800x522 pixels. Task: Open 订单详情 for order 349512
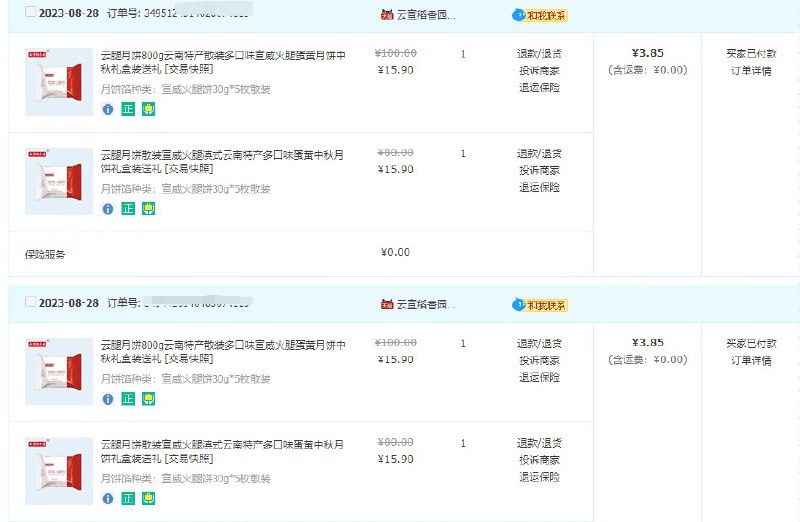point(751,70)
